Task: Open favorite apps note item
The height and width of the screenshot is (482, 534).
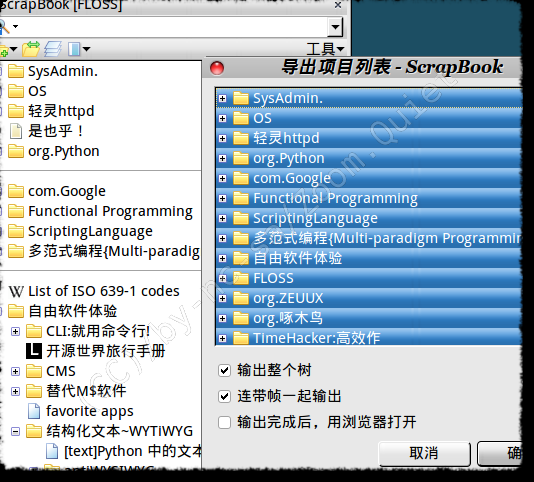Action: [x=90, y=411]
